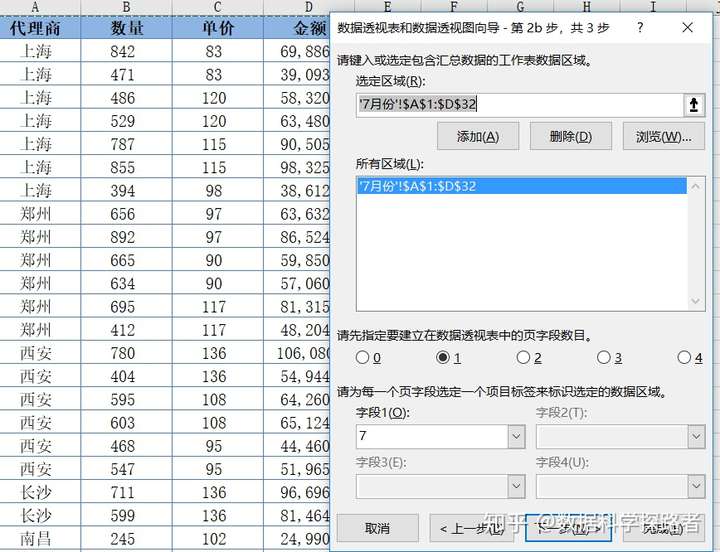The width and height of the screenshot is (720, 552).
Task: Open the 字段2 dropdown arrow
Action: coord(696,436)
